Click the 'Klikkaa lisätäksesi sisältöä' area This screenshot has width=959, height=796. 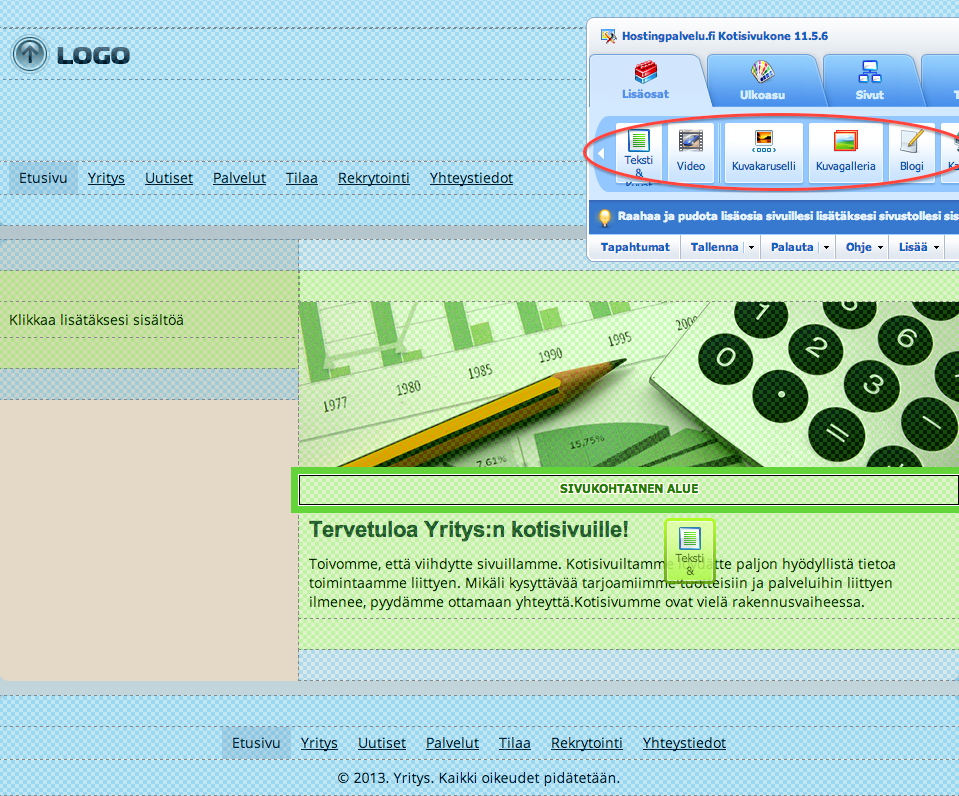coord(96,320)
